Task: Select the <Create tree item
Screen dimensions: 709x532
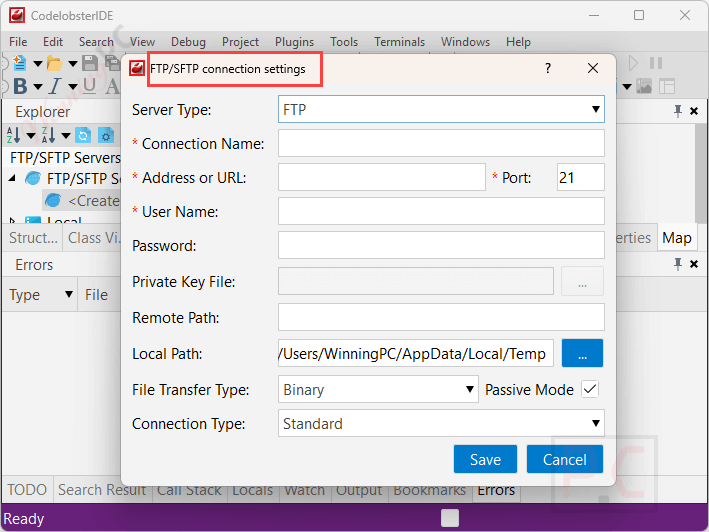Action: [x=82, y=200]
